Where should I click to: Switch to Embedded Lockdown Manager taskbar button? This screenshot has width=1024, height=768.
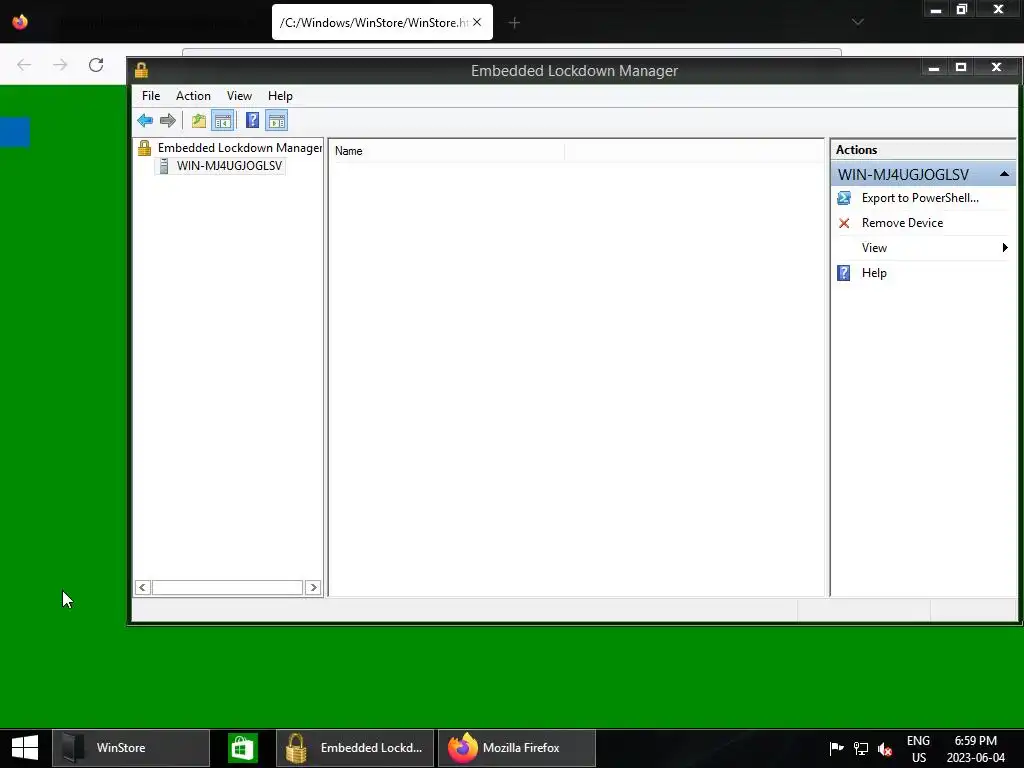[355, 748]
